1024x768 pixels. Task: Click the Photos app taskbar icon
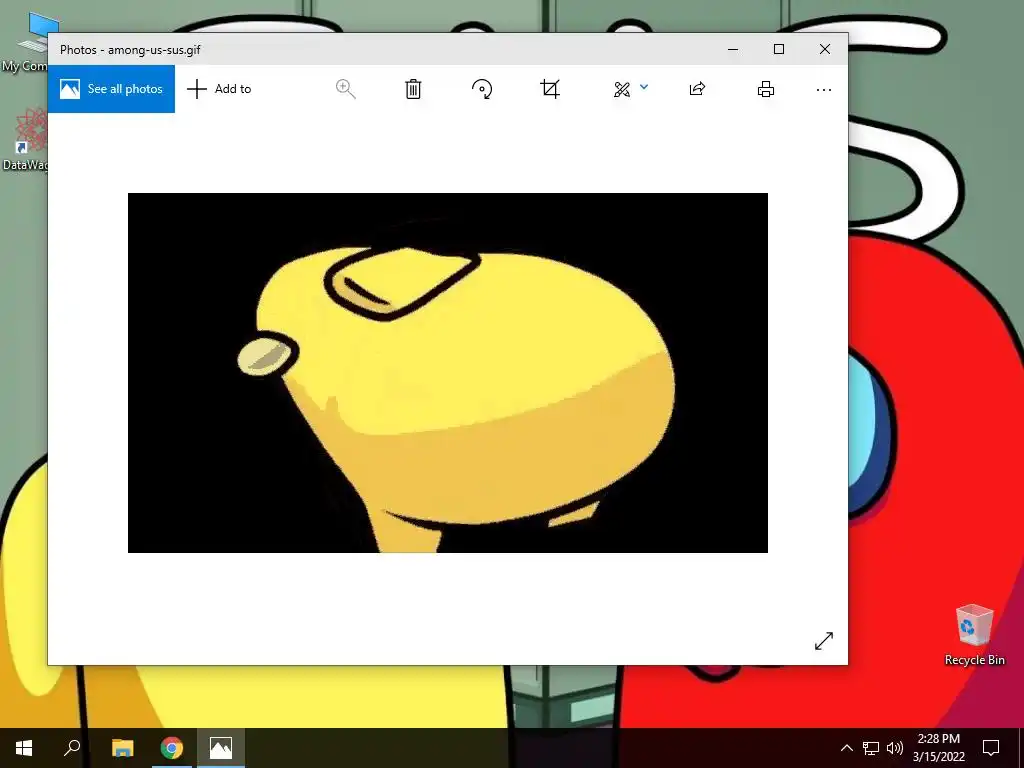point(221,748)
